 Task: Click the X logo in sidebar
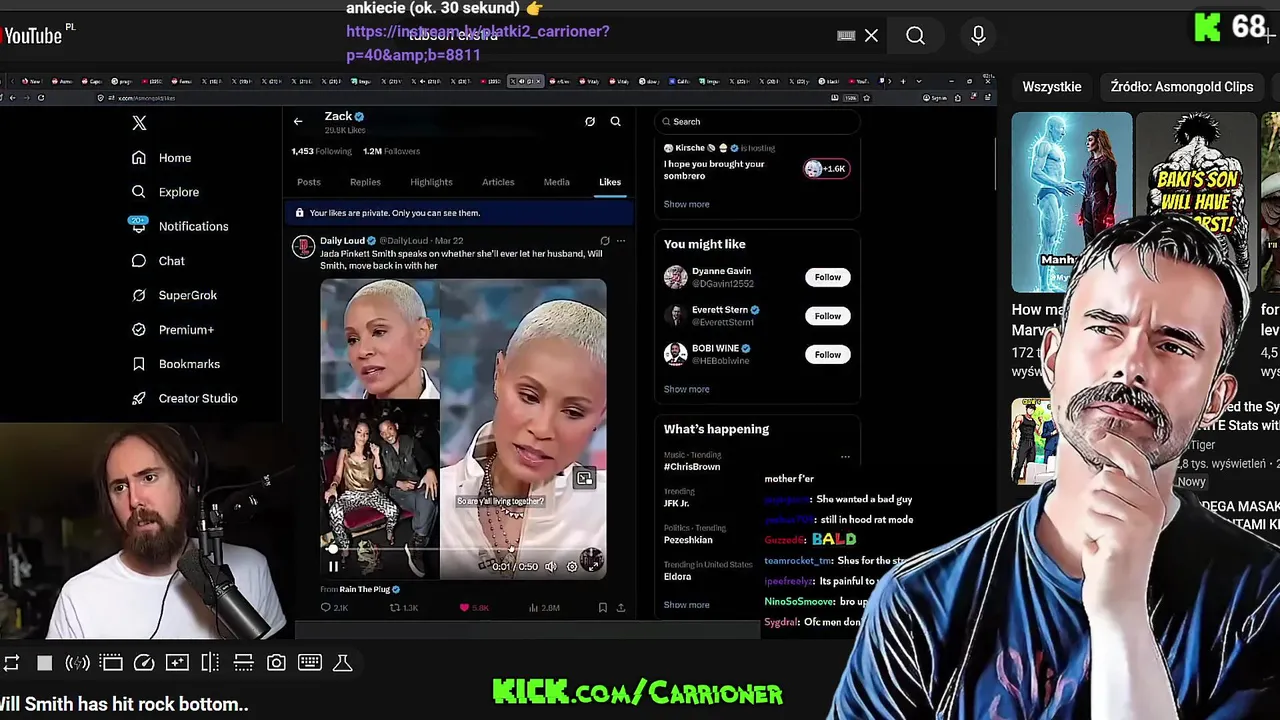click(x=139, y=123)
